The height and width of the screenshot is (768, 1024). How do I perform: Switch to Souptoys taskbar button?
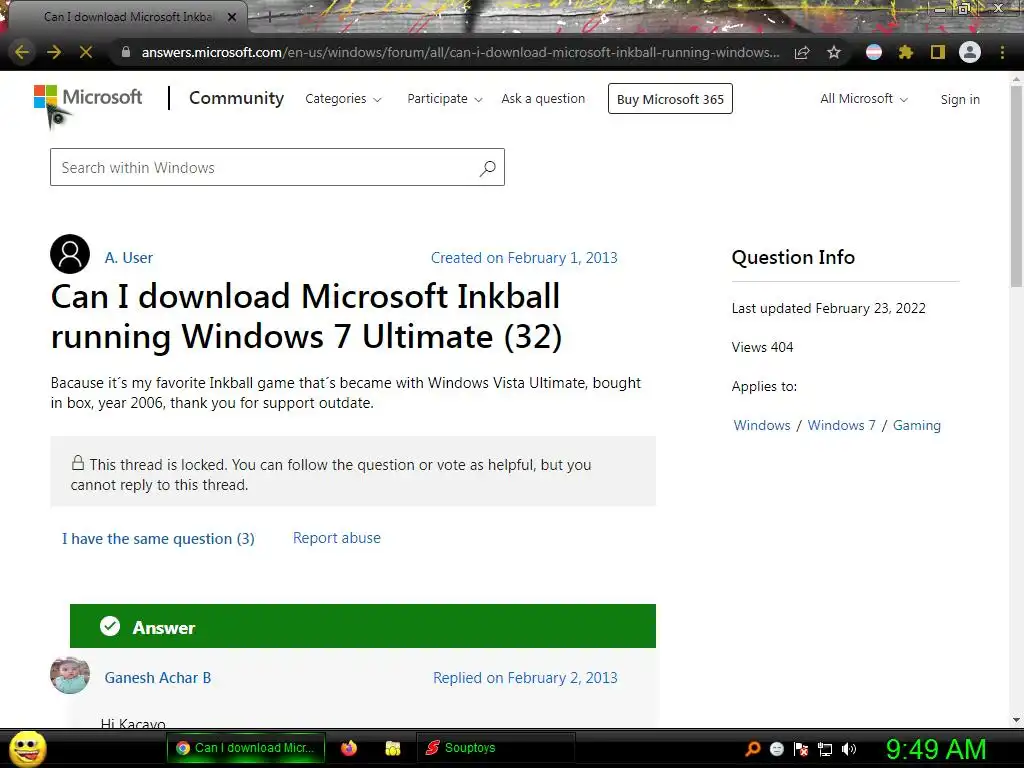pyautogui.click(x=495, y=748)
